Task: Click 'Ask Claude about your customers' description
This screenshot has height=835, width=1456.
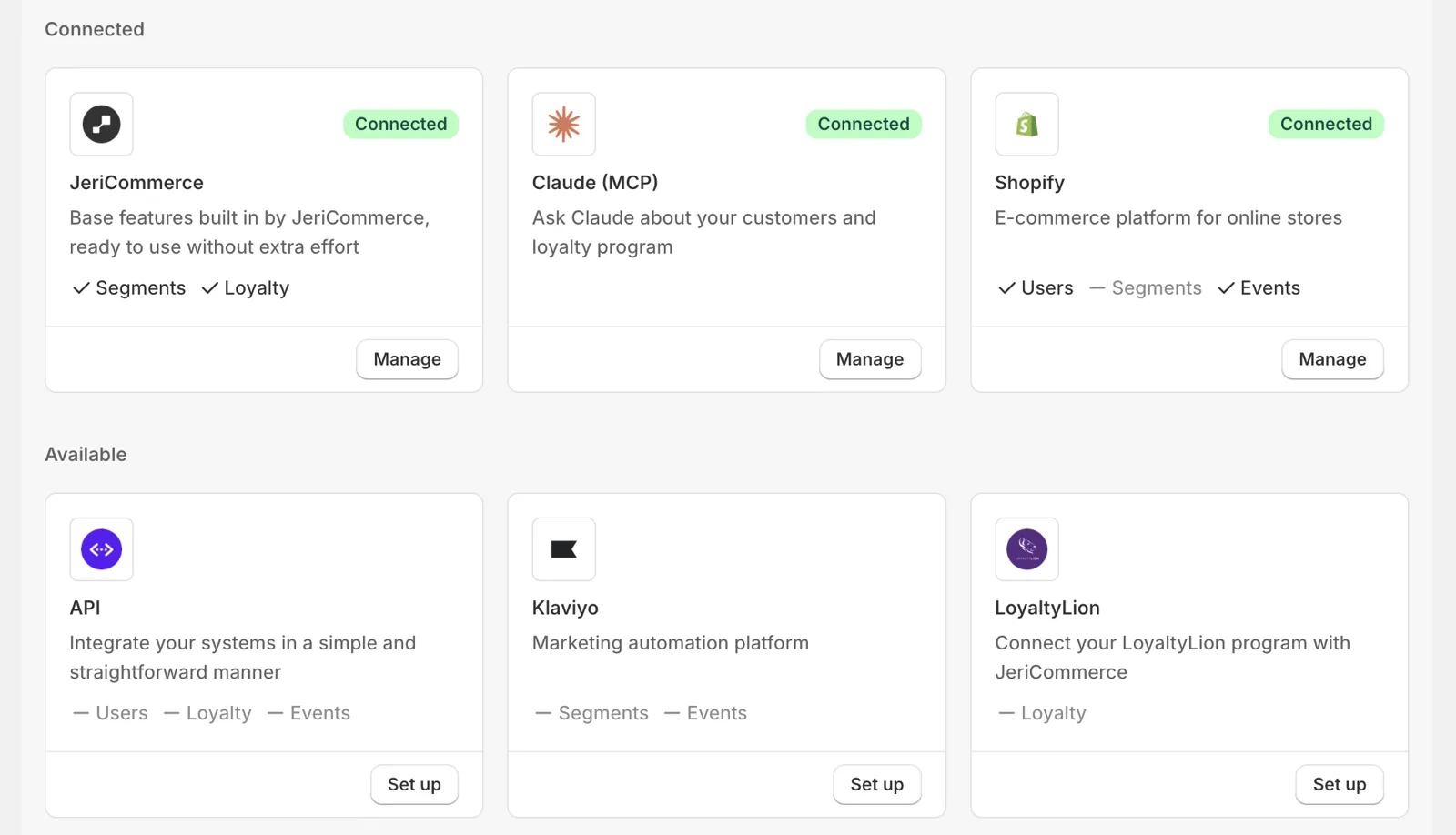Action: 703,232
